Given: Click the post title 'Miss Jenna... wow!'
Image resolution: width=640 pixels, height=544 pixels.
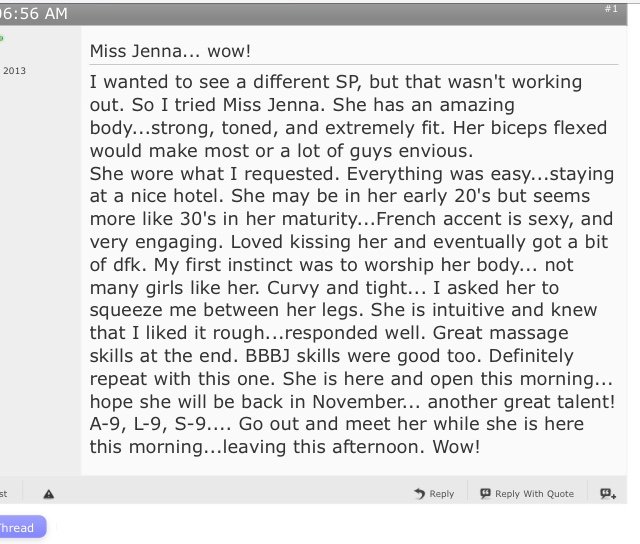Looking at the screenshot, I should (170, 51).
